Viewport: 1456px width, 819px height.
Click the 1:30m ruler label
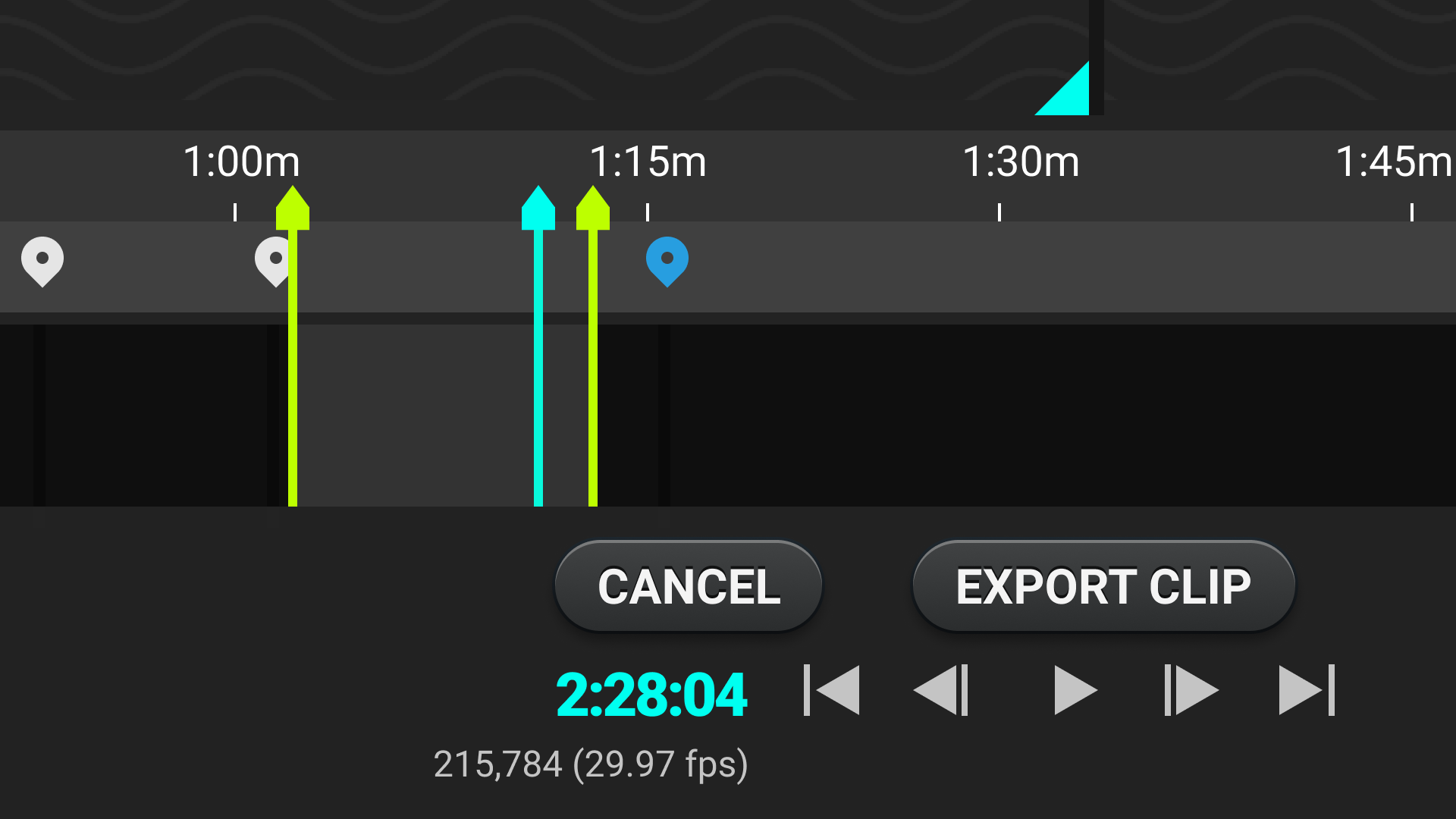(1021, 162)
